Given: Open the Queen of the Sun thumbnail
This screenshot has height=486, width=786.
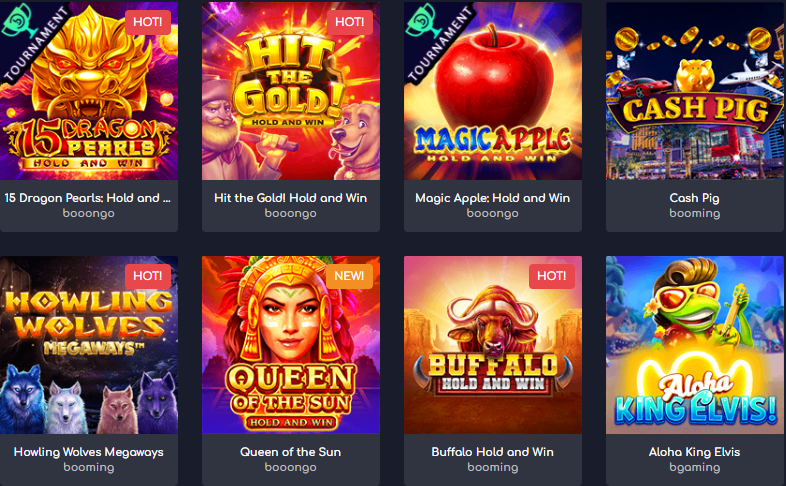Looking at the screenshot, I should [291, 345].
